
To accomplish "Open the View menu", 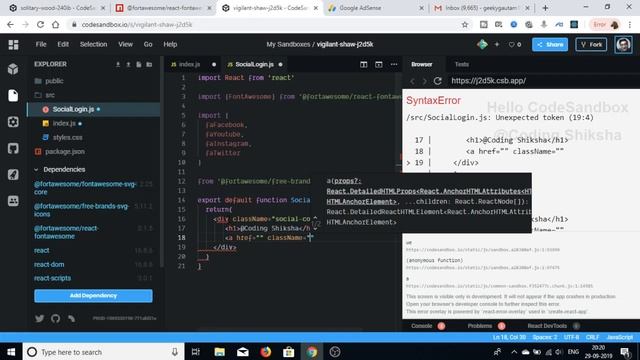I will click(125, 44).
